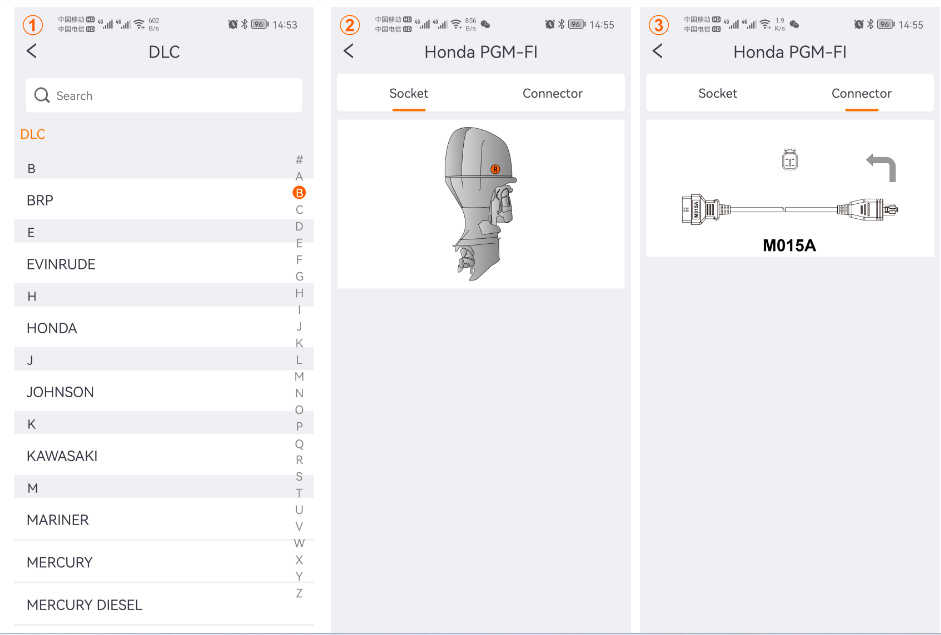The width and height of the screenshot is (941, 635).
Task: Open the MARINER entry
Action: click(164, 520)
